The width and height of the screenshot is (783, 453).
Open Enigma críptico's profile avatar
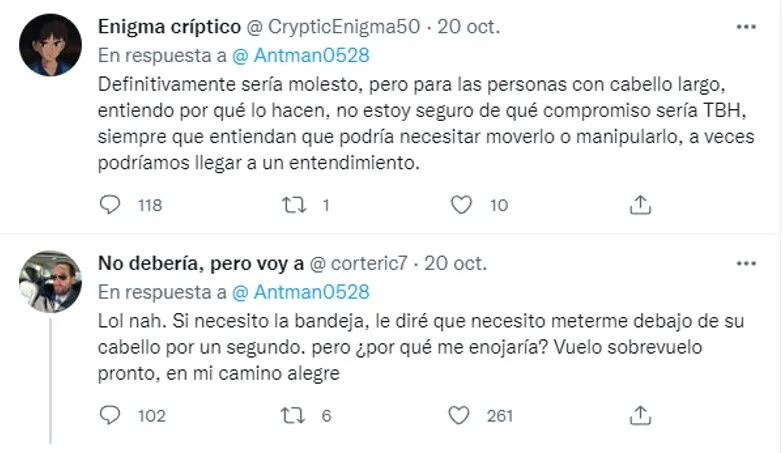coord(50,45)
